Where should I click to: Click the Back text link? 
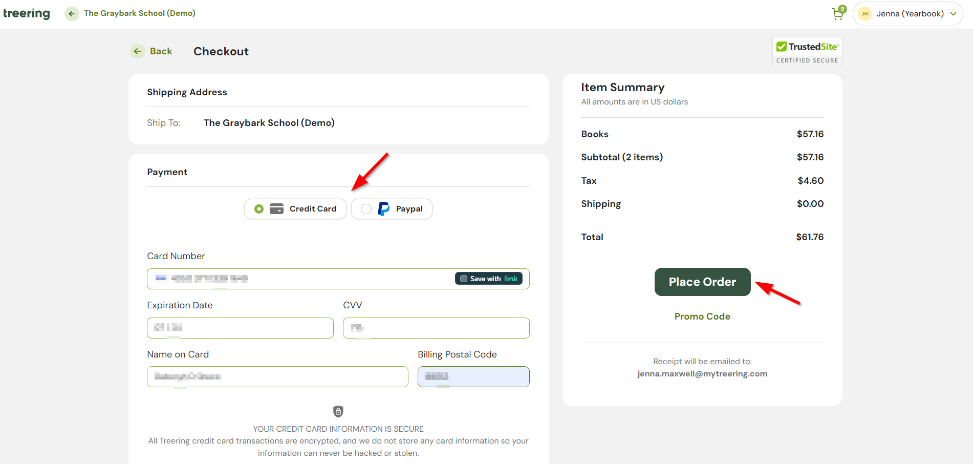pos(160,51)
